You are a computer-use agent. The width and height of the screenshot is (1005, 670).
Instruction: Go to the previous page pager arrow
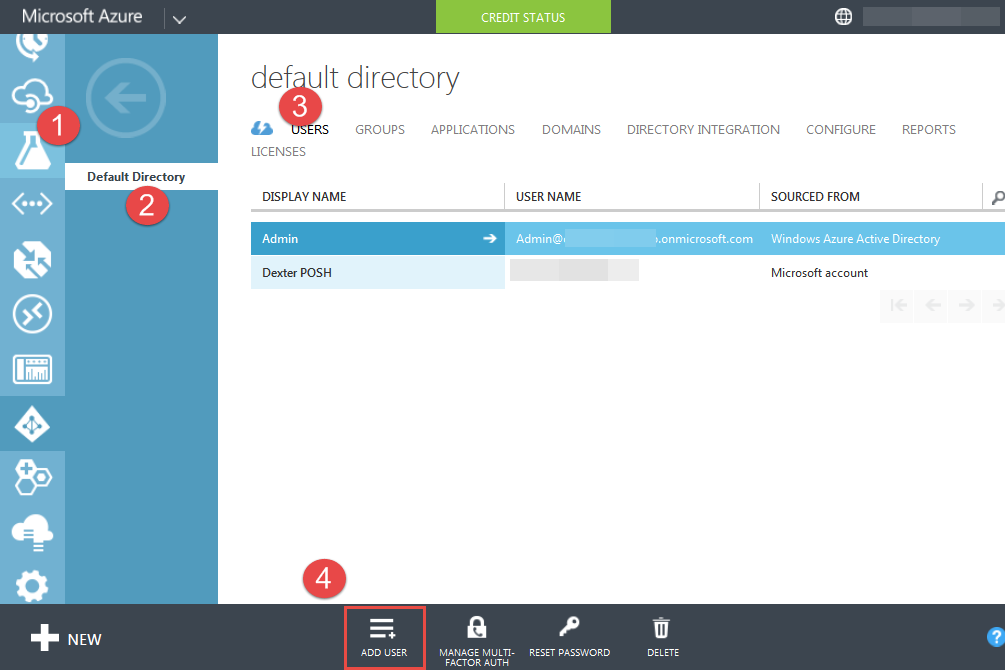click(932, 305)
